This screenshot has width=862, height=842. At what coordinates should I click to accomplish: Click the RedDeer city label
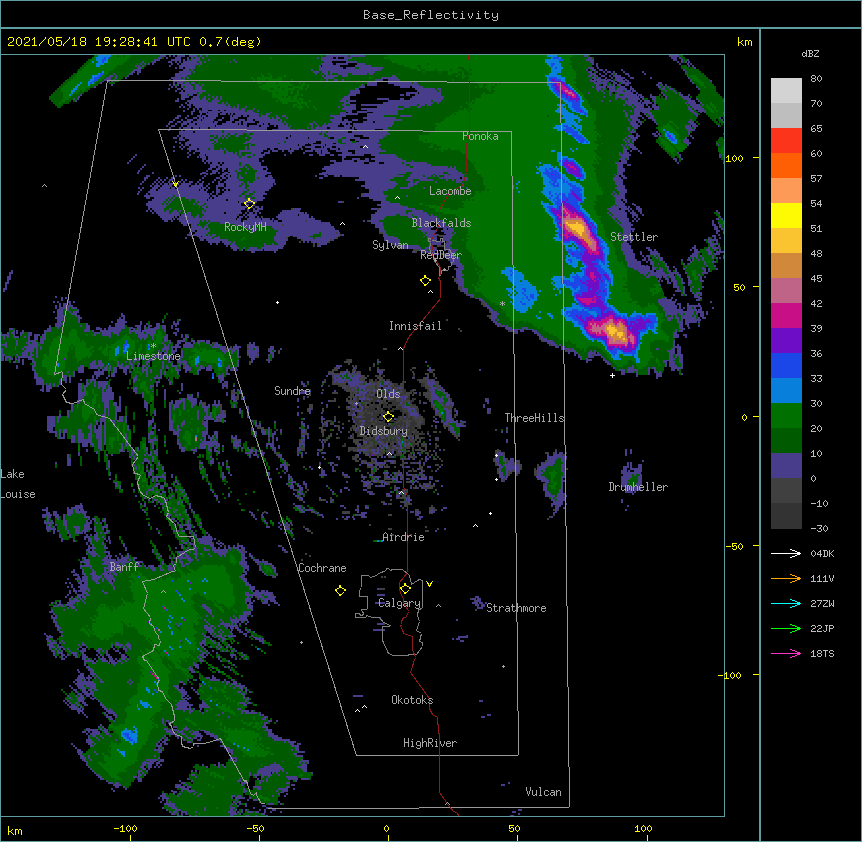coord(441,254)
